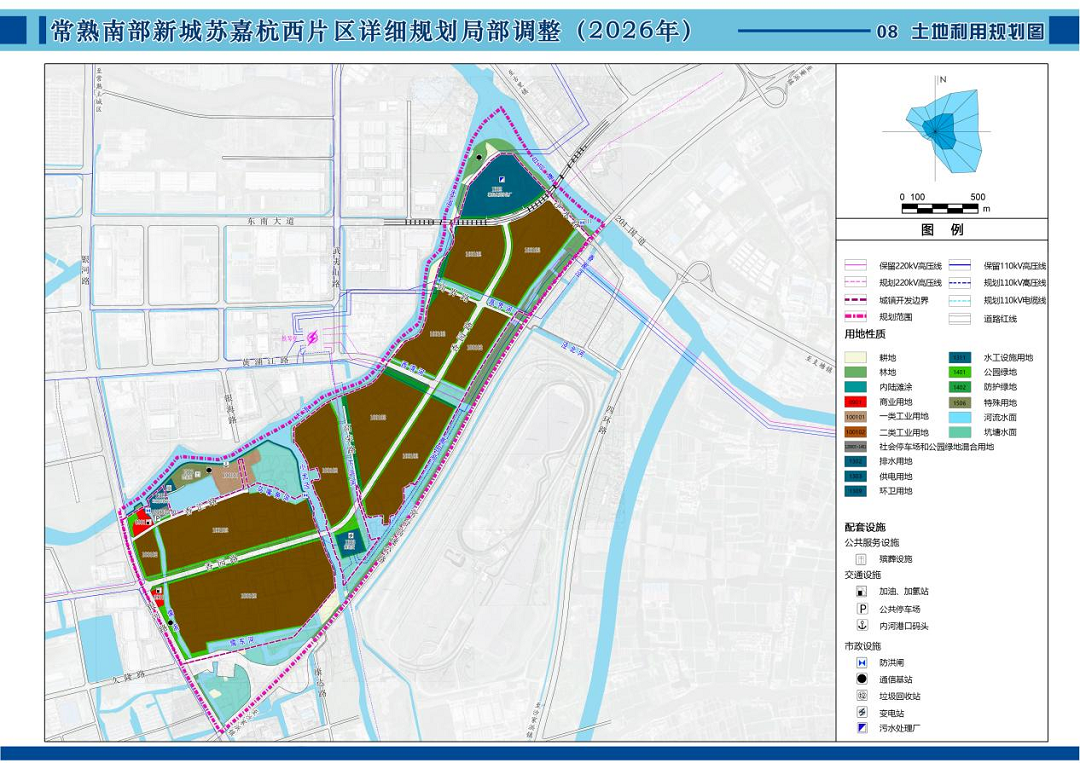Click the 加油、加氢站 legend icon
The height and width of the screenshot is (763, 1080).
(x=859, y=591)
